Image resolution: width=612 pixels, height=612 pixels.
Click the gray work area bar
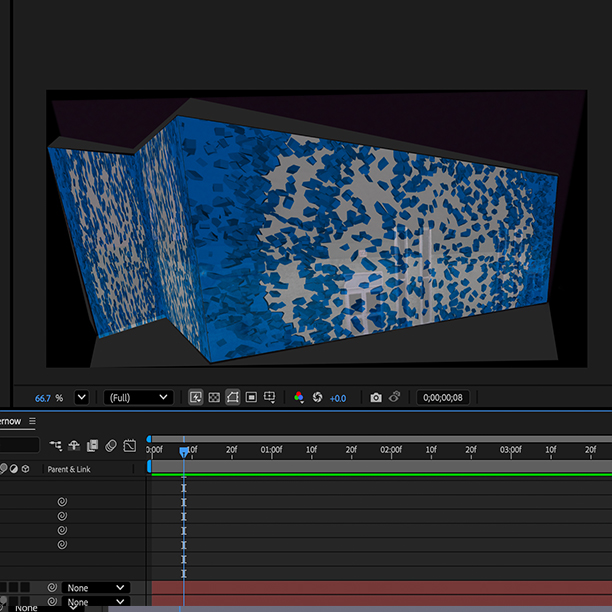coord(381,466)
